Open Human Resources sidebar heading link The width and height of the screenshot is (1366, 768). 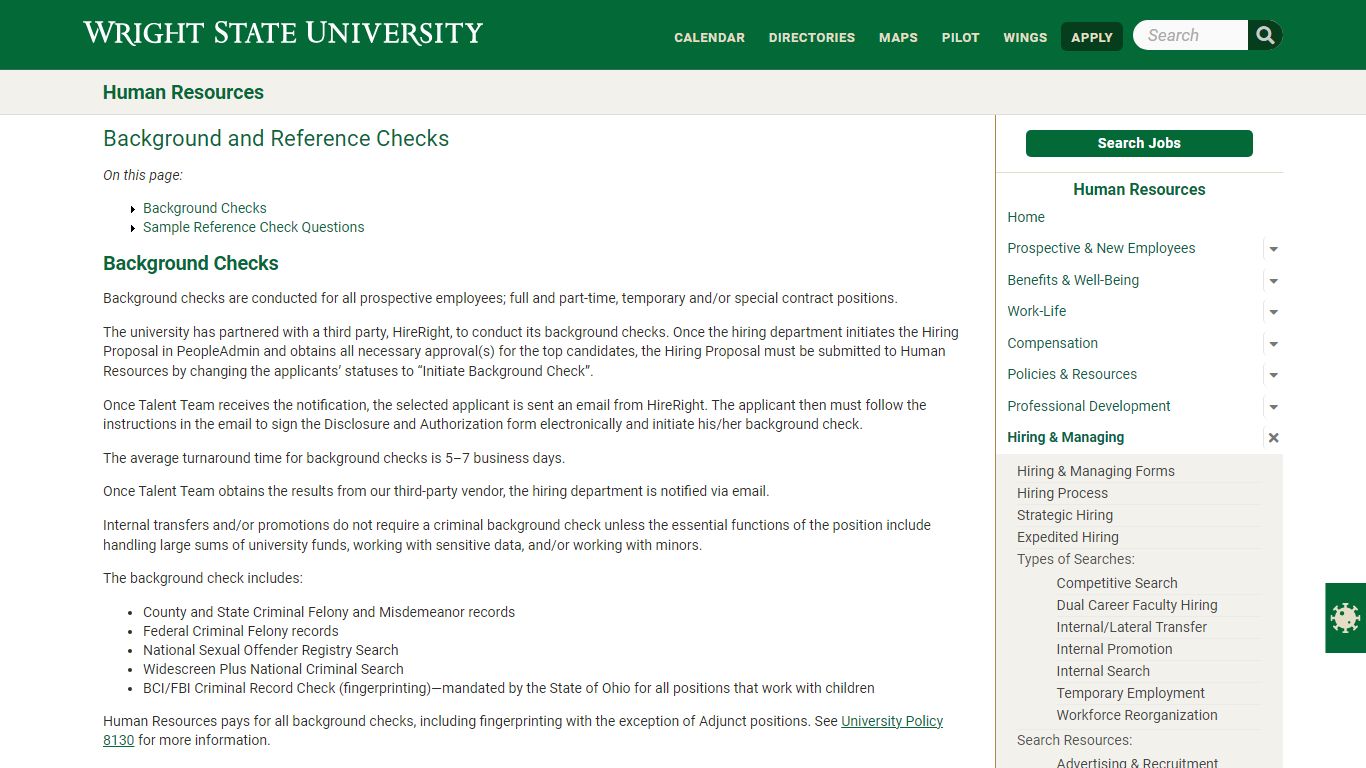[1139, 189]
